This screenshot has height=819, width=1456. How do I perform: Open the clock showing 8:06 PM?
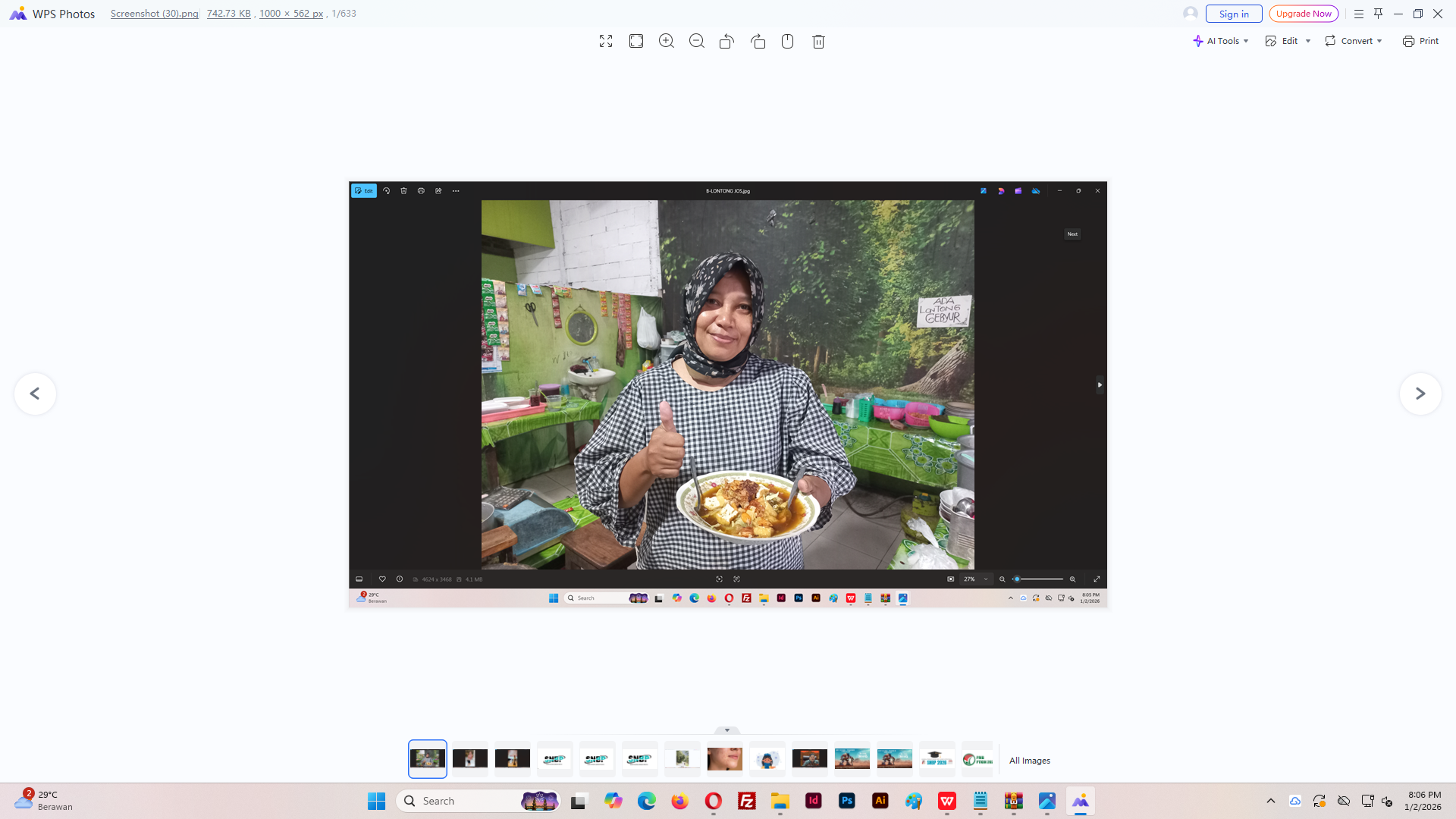point(1423,801)
